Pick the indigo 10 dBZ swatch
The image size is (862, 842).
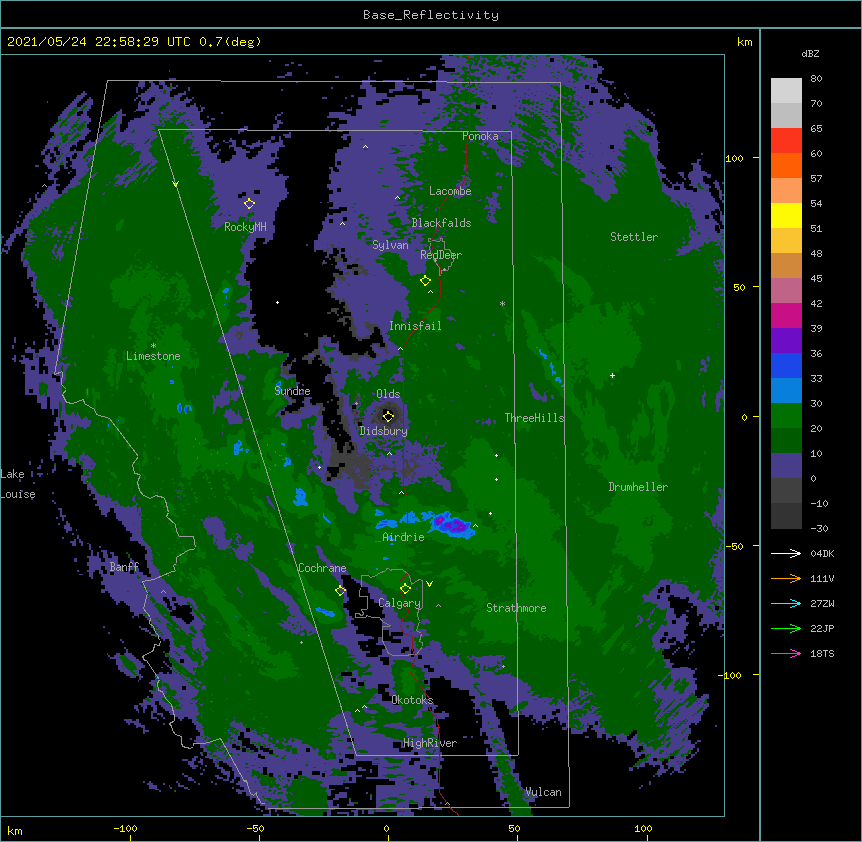(x=786, y=466)
